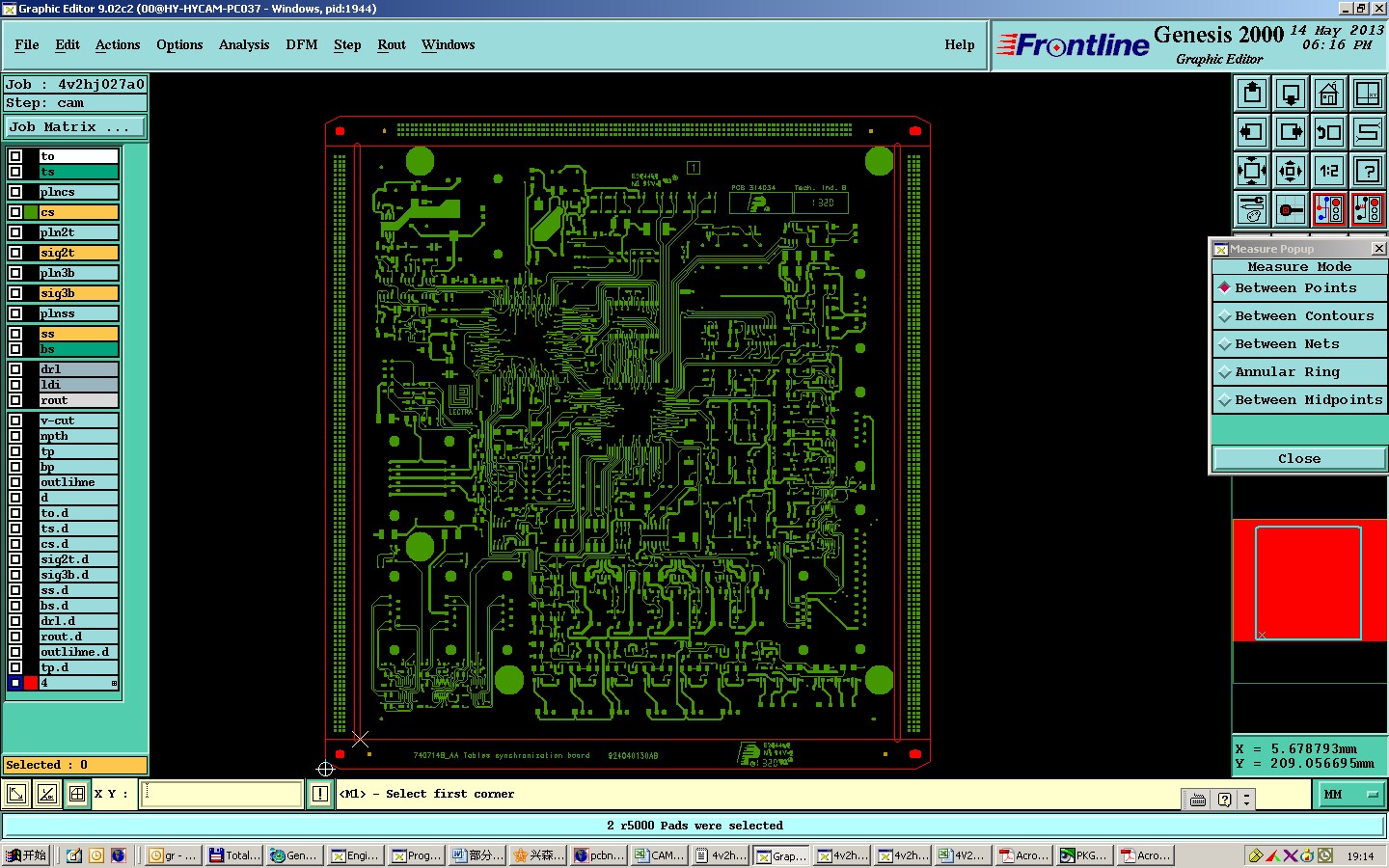The height and width of the screenshot is (868, 1389).
Task: Open the wrench and pen tools icon
Action: [x=1252, y=209]
